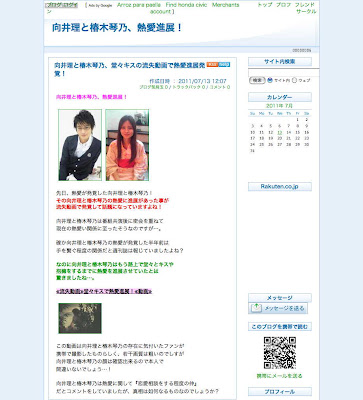Screen dimensions: 363x400
Task: Click the メッセージ sidebar heading
Action: pyautogui.click(x=280, y=298)
